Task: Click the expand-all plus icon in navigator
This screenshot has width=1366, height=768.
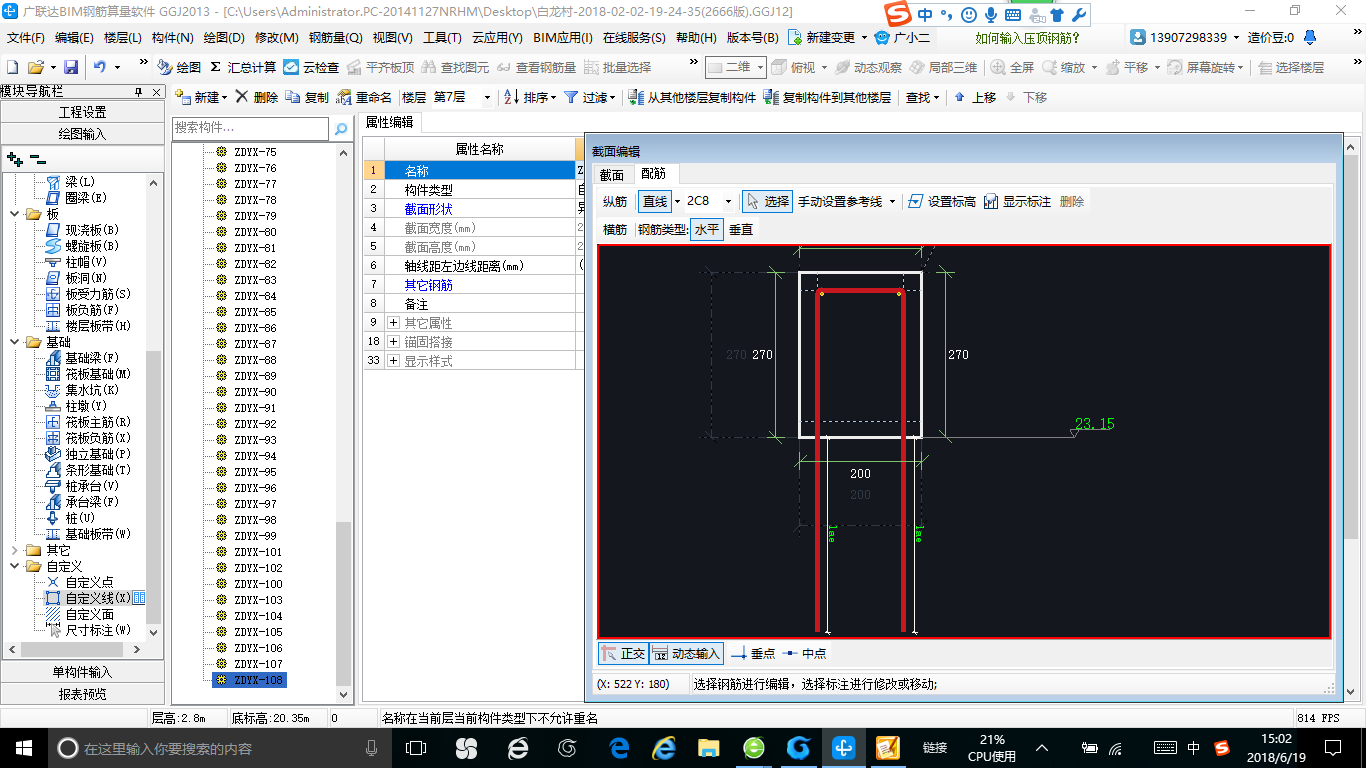Action: [15, 158]
